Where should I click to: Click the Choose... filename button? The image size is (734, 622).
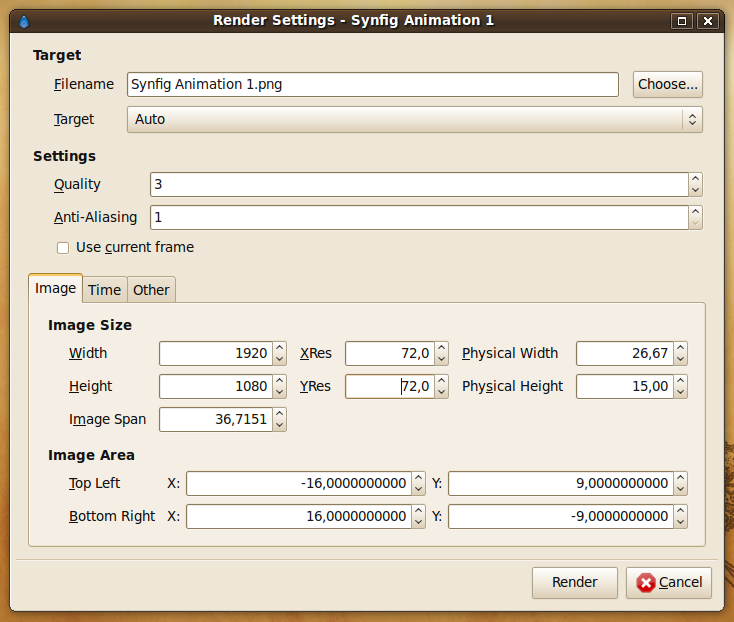coord(668,84)
